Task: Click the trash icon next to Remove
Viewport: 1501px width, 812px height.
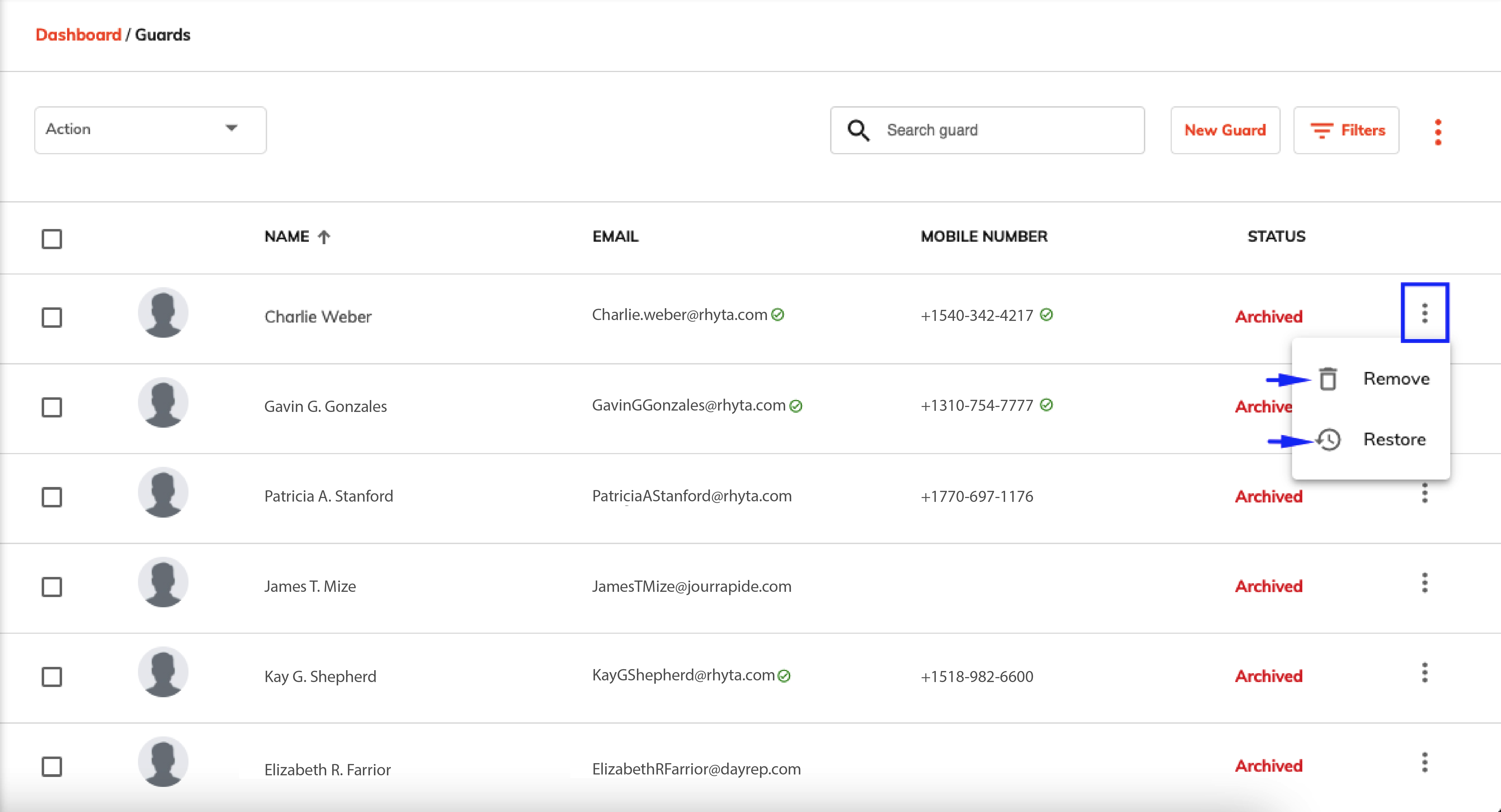Action: [x=1328, y=379]
